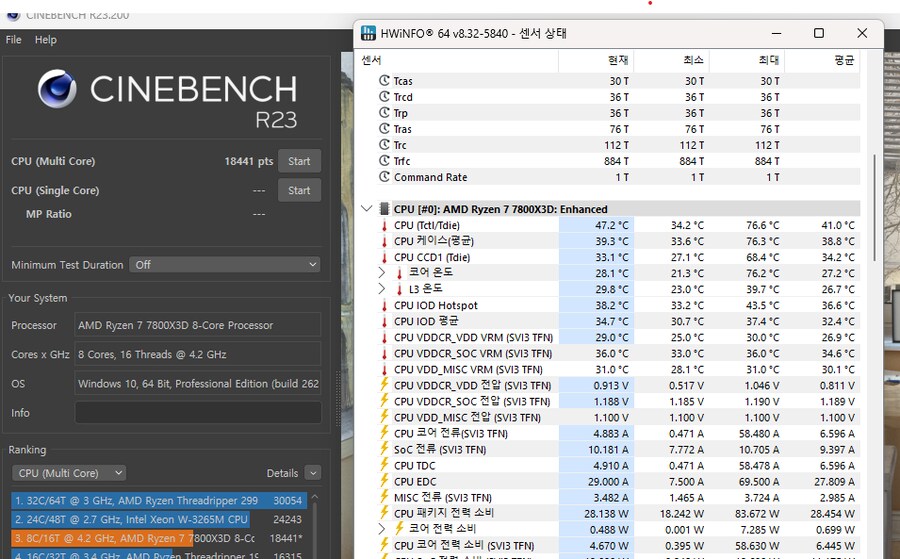
Task: Click the thermometer icon beside CPU IOD Hotspot
Action: (x=384, y=306)
